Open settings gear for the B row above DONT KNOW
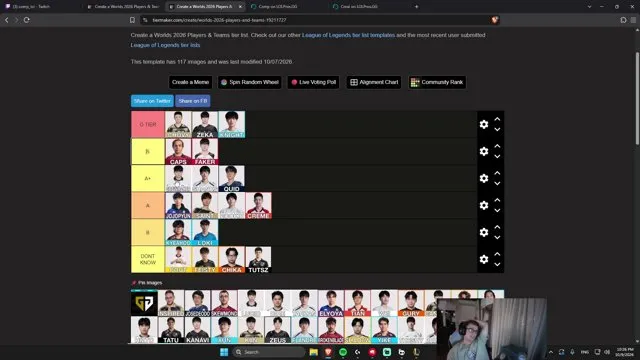This screenshot has width=640, height=360. (x=484, y=232)
